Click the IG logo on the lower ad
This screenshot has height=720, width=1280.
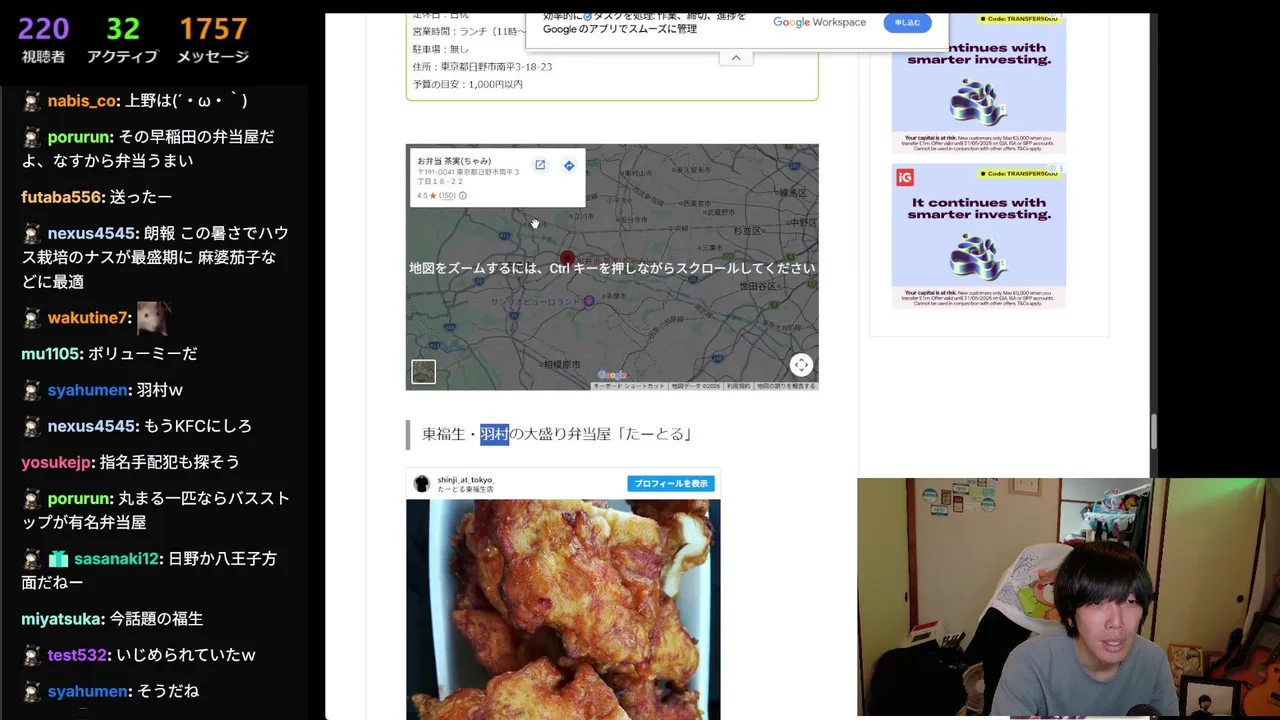(x=905, y=178)
